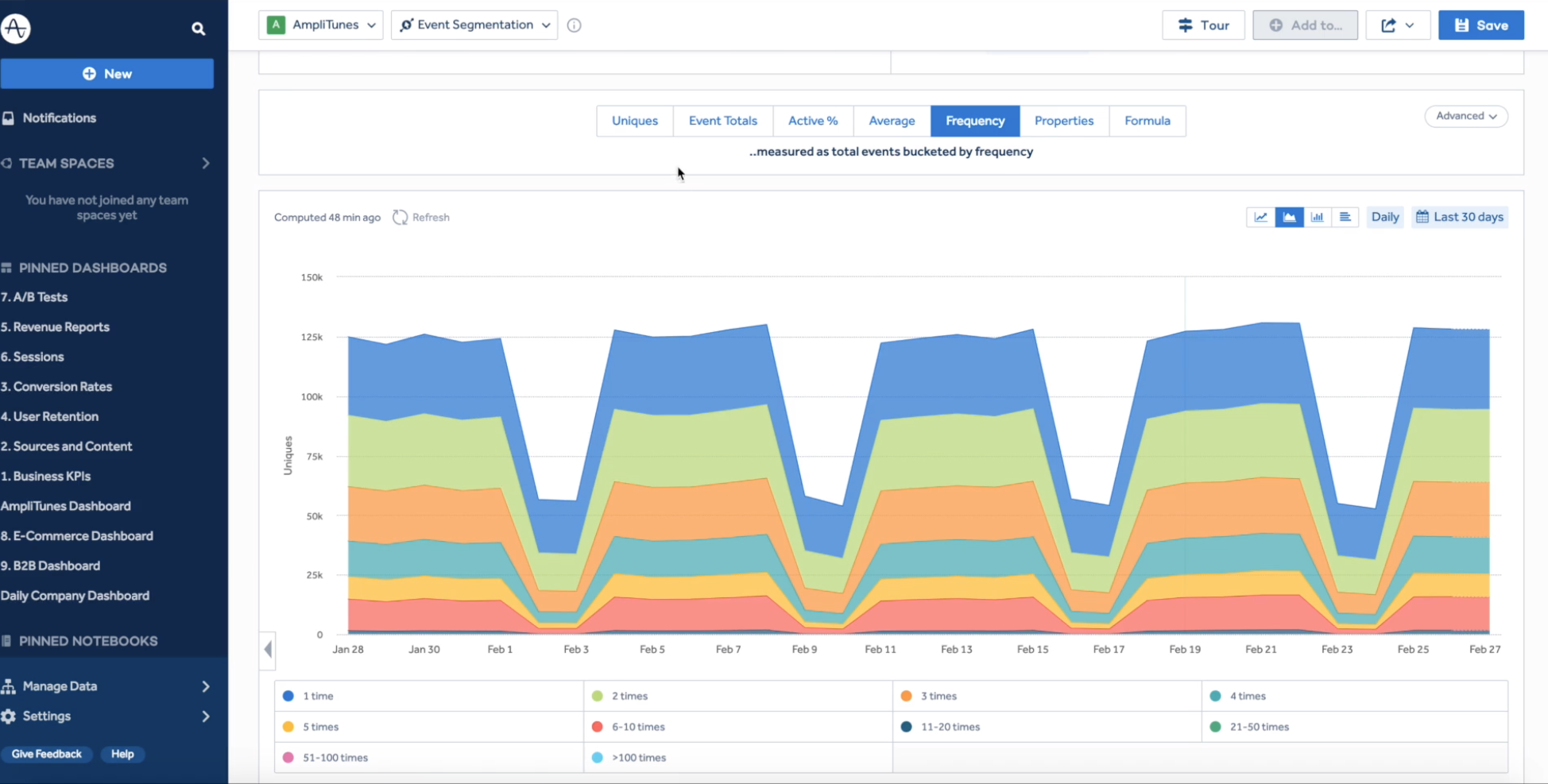Open the share dropdown chevron
This screenshot has height=784, width=1548.
click(x=1410, y=25)
